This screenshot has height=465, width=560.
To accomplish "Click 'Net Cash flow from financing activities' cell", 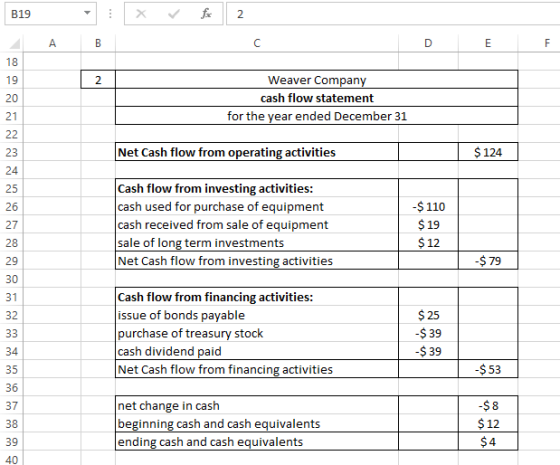I will pos(257,369).
